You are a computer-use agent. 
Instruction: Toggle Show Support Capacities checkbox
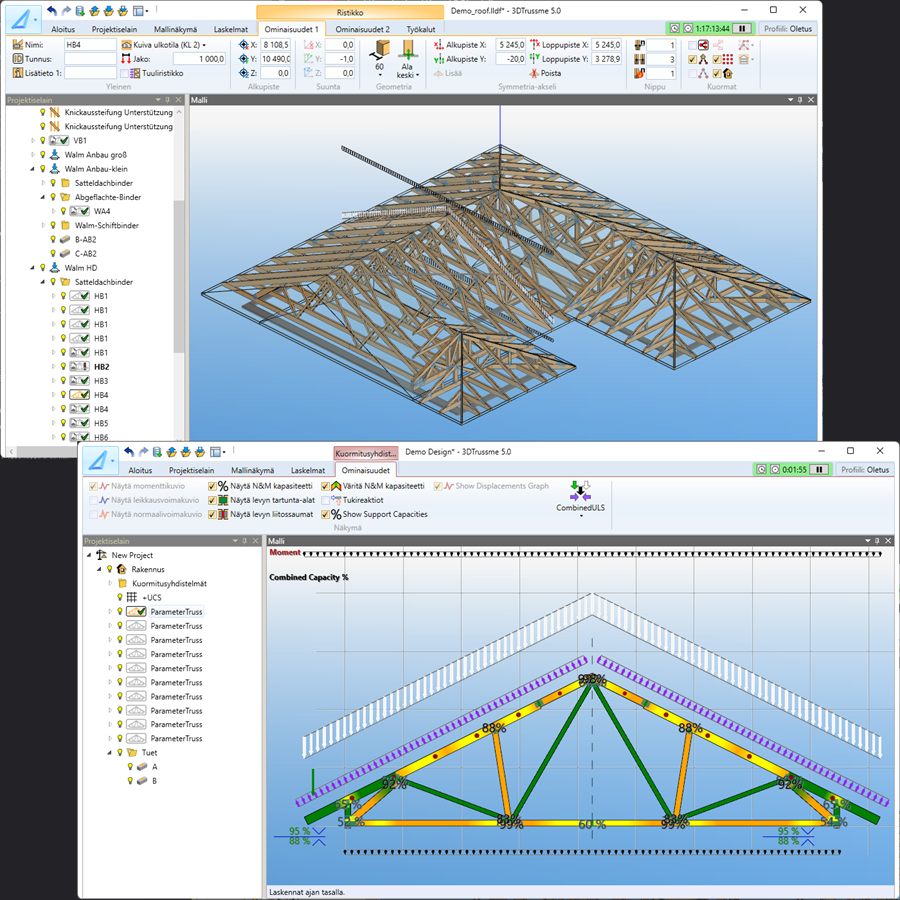click(x=325, y=514)
